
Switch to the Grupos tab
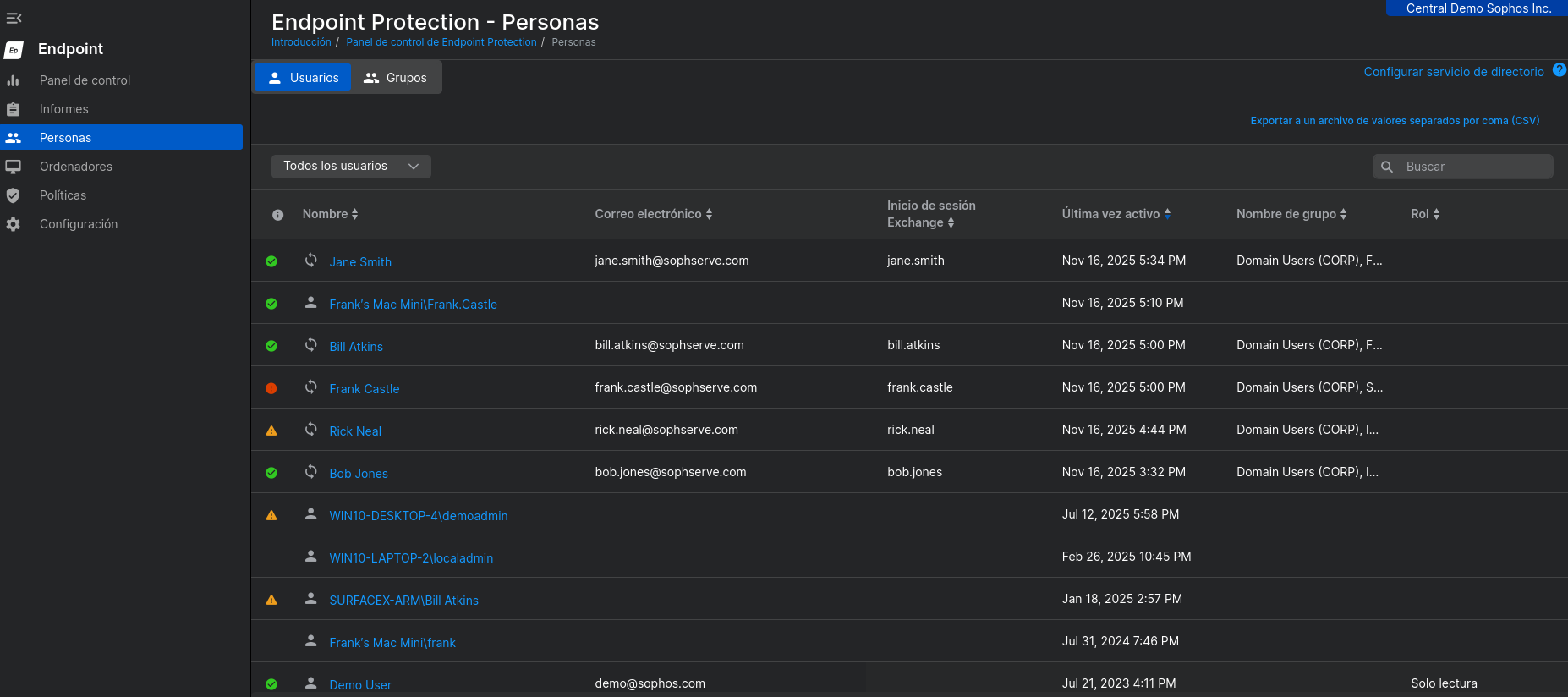[x=396, y=78]
